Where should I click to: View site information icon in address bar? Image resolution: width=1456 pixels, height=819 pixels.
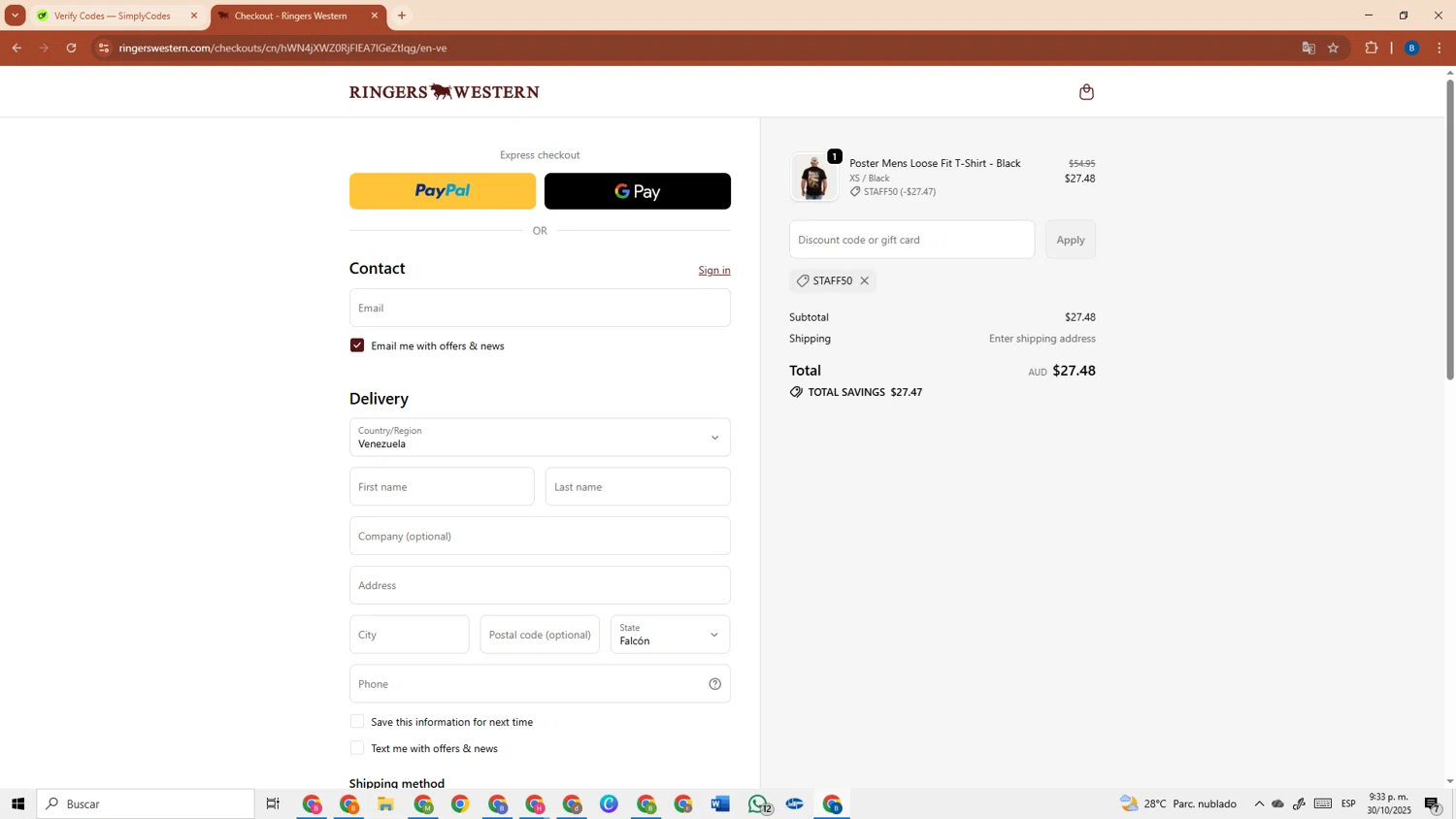(104, 48)
